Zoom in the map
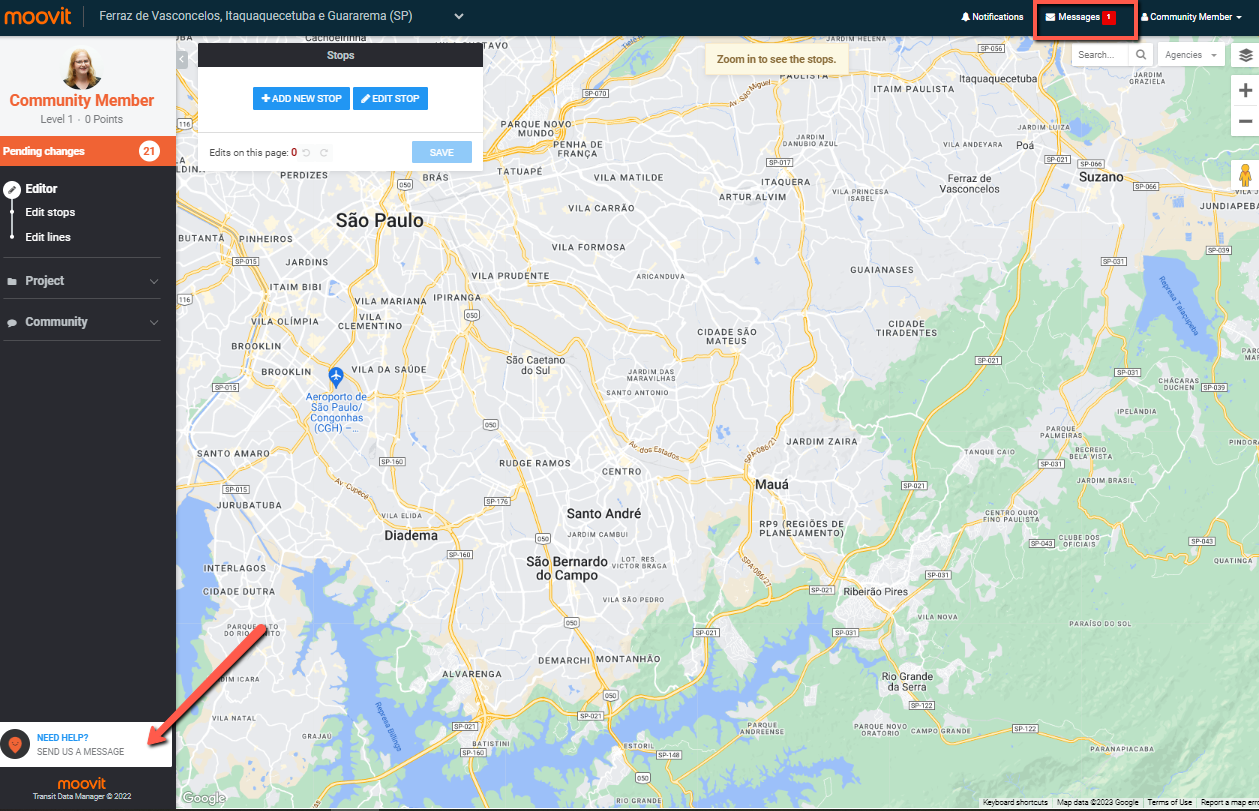1259x811 pixels. pyautogui.click(x=1245, y=90)
